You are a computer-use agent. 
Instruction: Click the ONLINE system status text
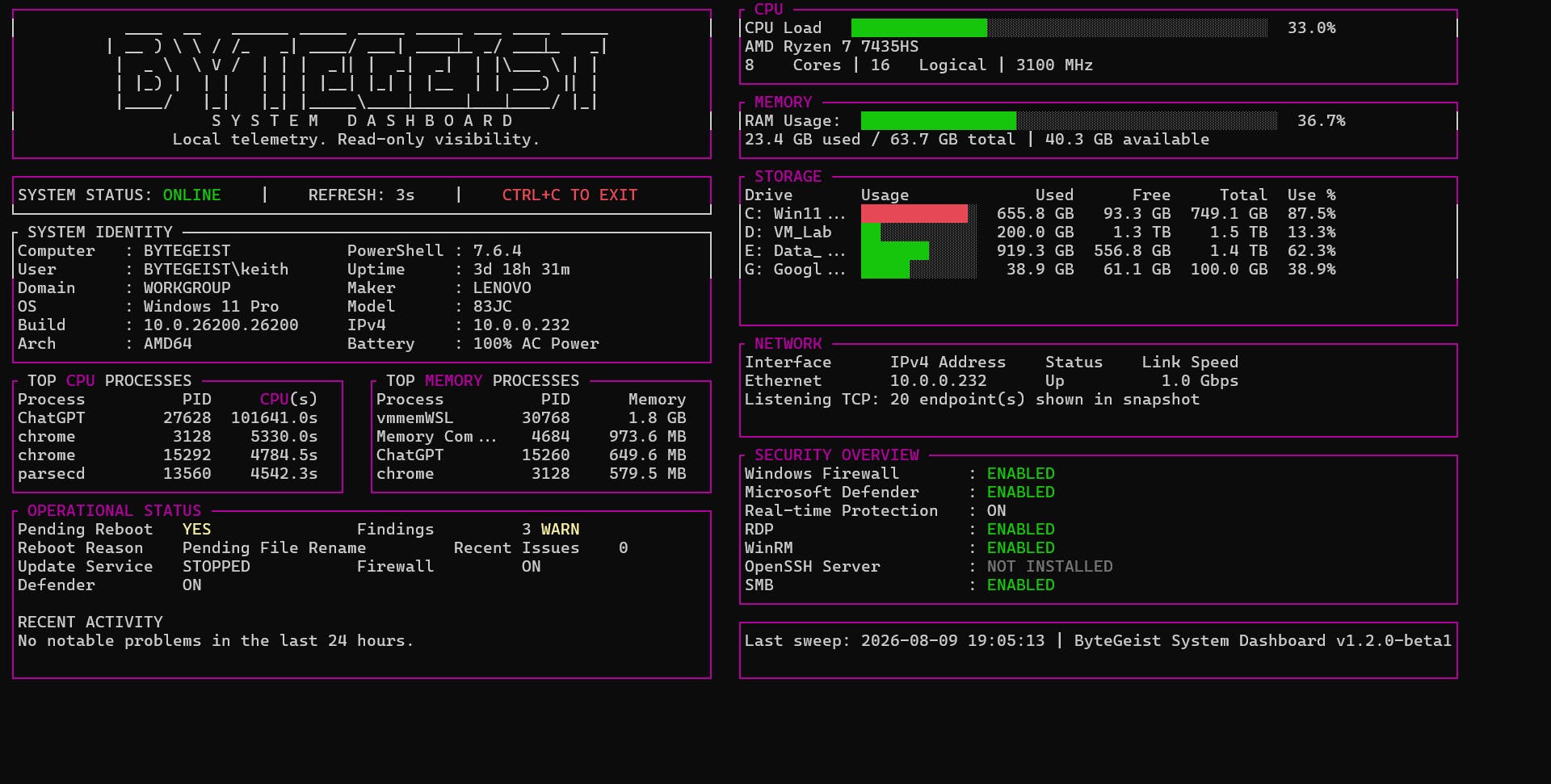192,195
